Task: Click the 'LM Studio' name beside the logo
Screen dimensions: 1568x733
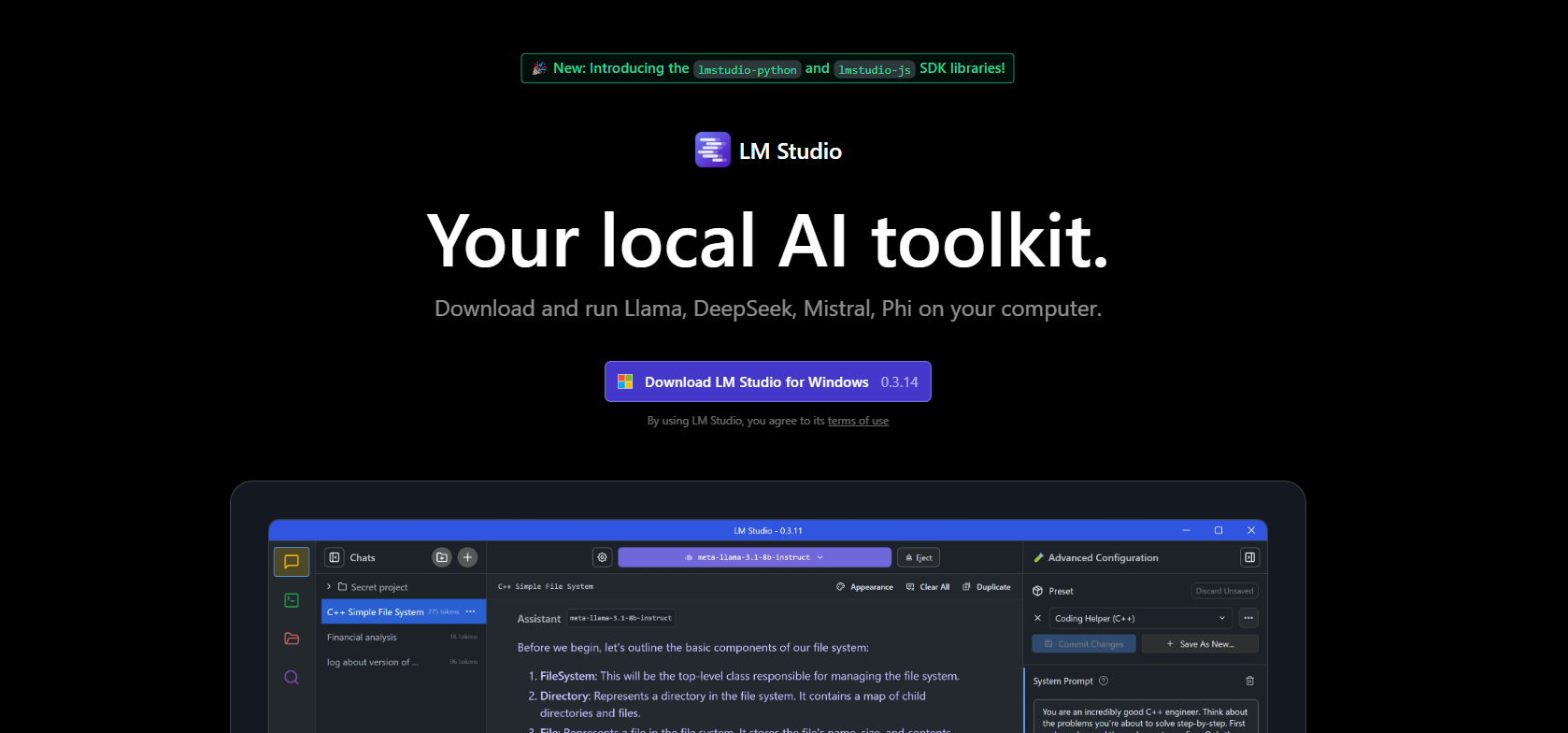Action: pyautogui.click(x=791, y=151)
